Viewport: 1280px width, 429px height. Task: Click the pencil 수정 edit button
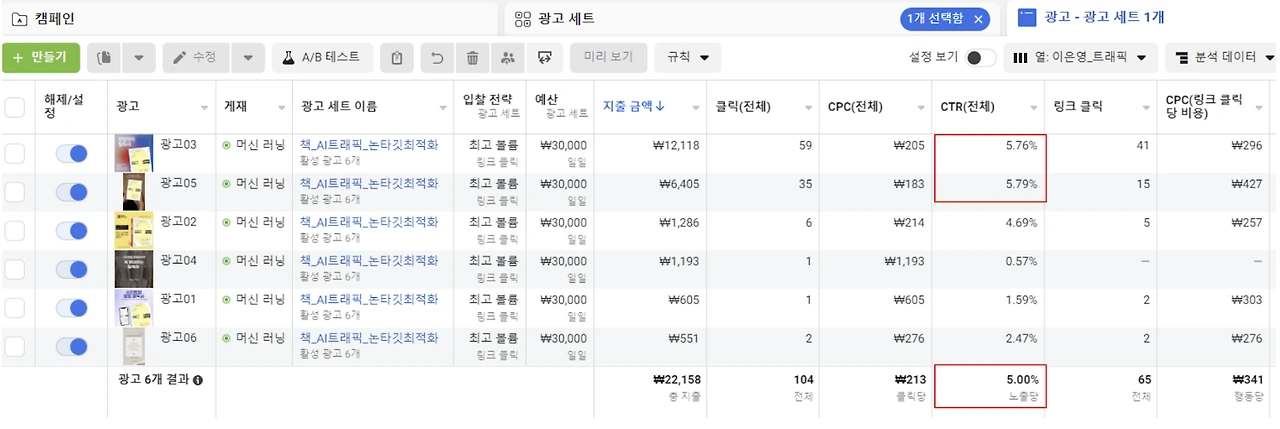pos(196,57)
